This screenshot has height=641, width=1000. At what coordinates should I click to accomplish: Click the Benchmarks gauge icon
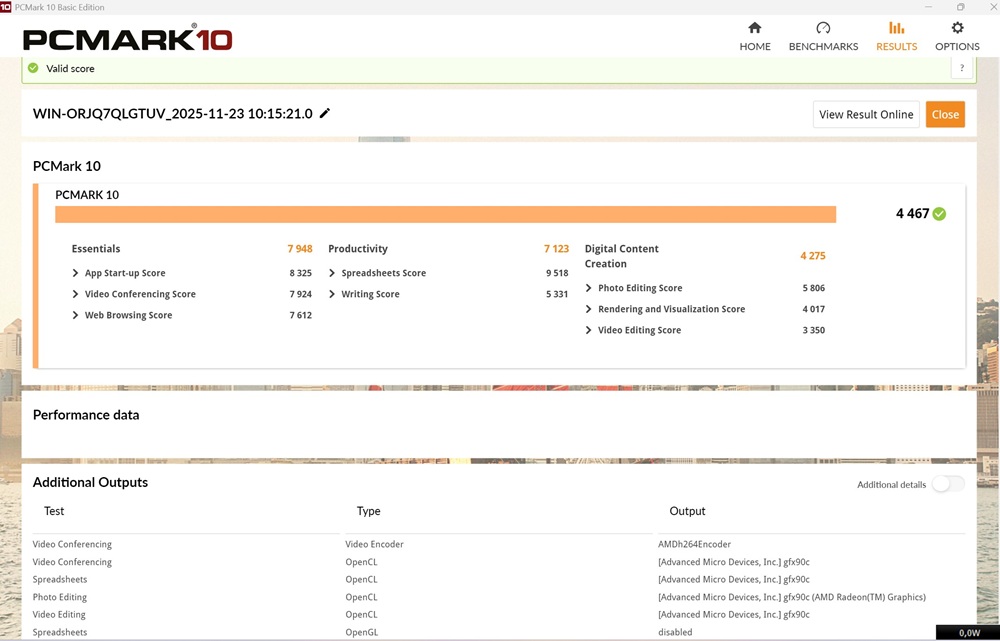(823, 28)
